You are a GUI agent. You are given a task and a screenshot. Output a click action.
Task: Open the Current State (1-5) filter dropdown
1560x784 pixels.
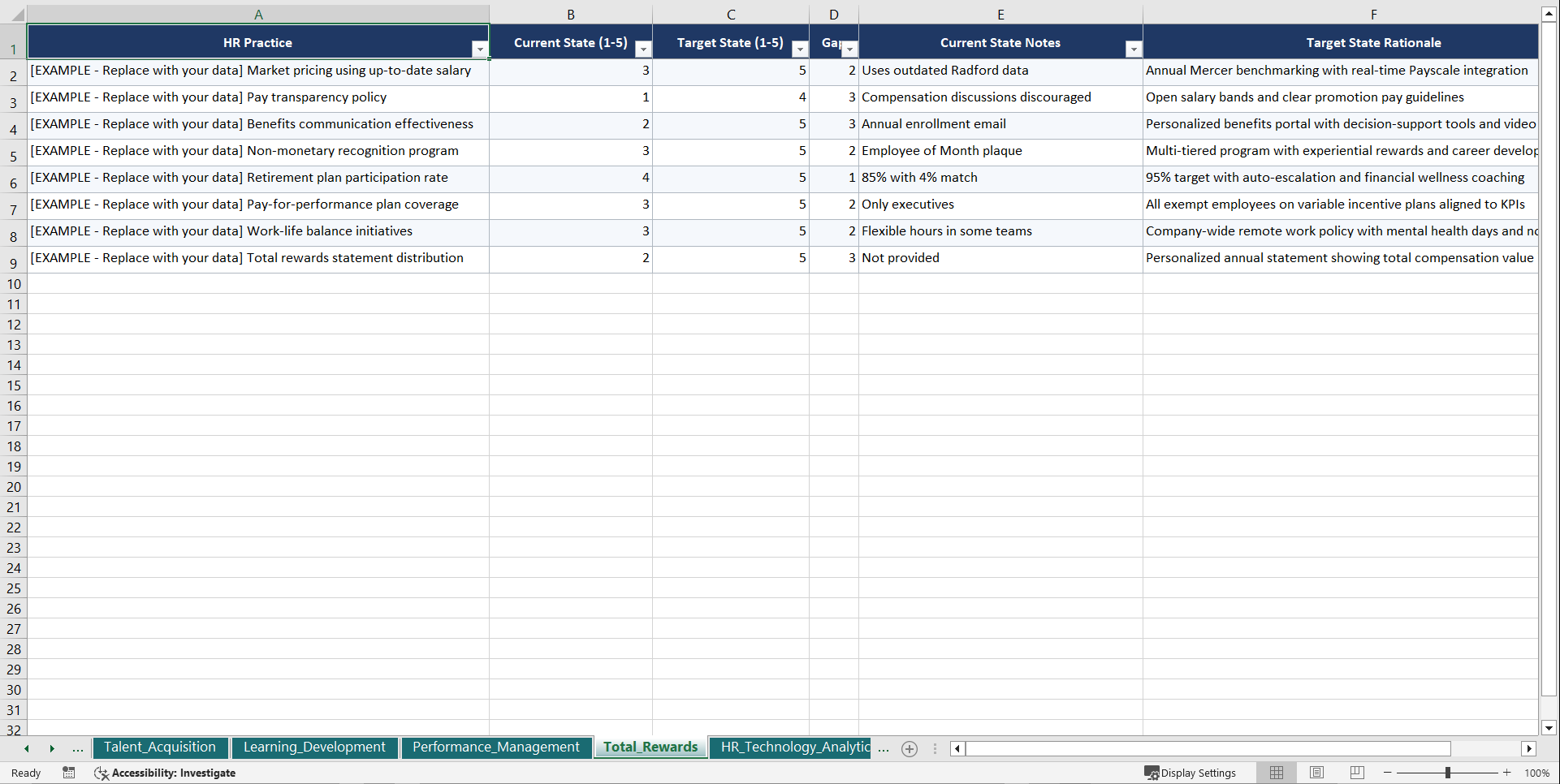point(643,50)
